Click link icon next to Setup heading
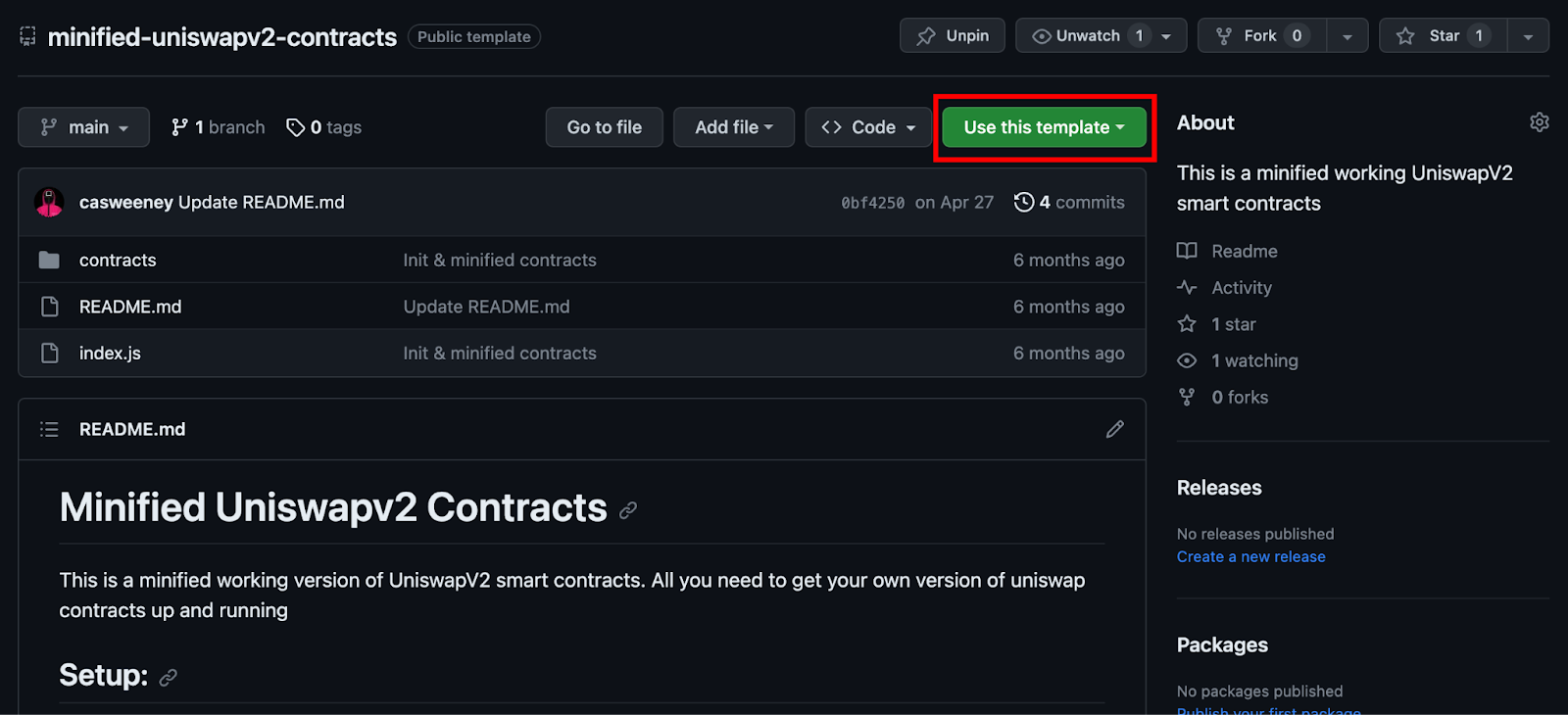 click(169, 677)
